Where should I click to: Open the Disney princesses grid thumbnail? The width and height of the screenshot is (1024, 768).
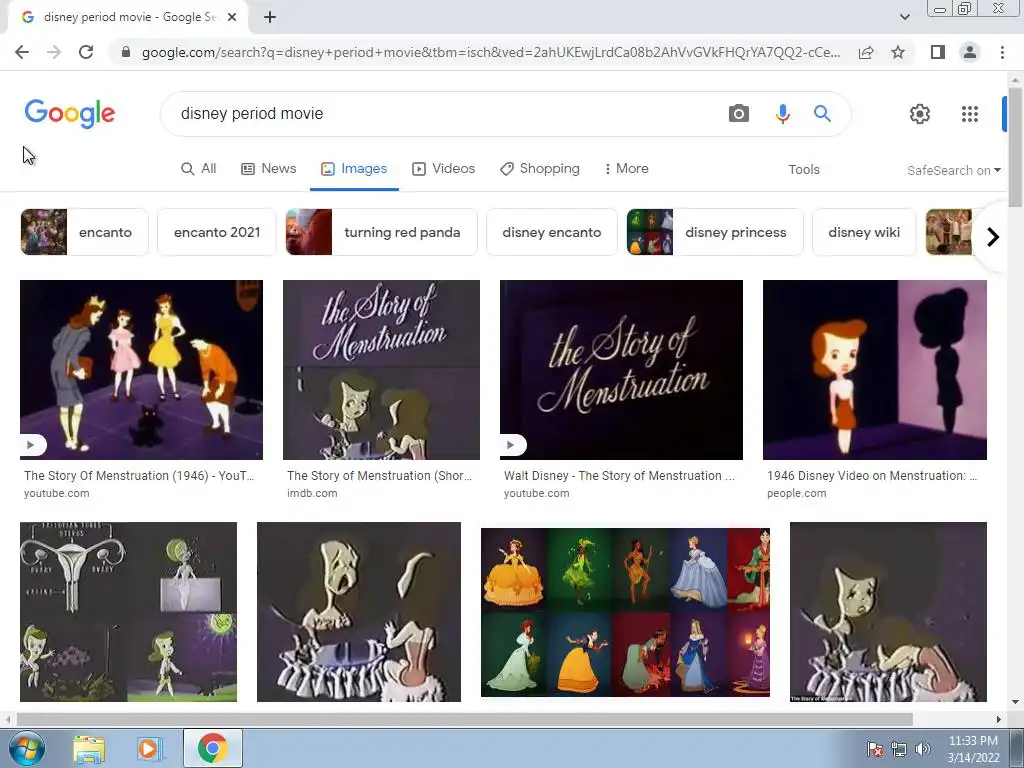[x=625, y=613]
